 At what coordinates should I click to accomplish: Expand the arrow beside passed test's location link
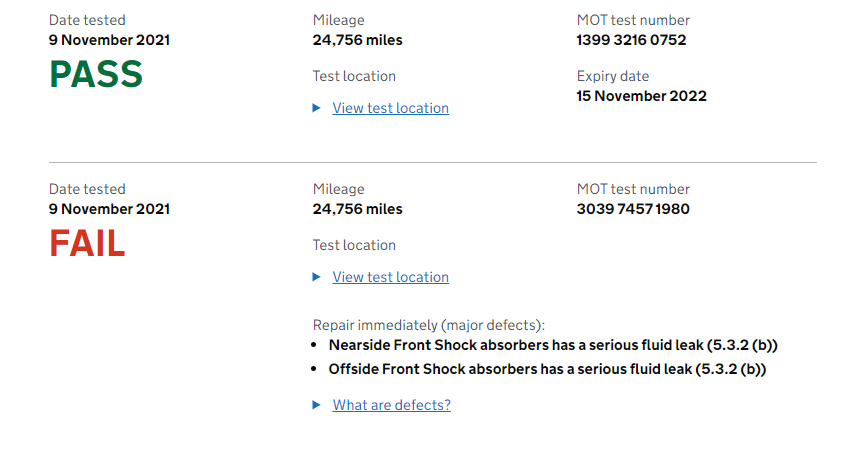pyautogui.click(x=316, y=108)
